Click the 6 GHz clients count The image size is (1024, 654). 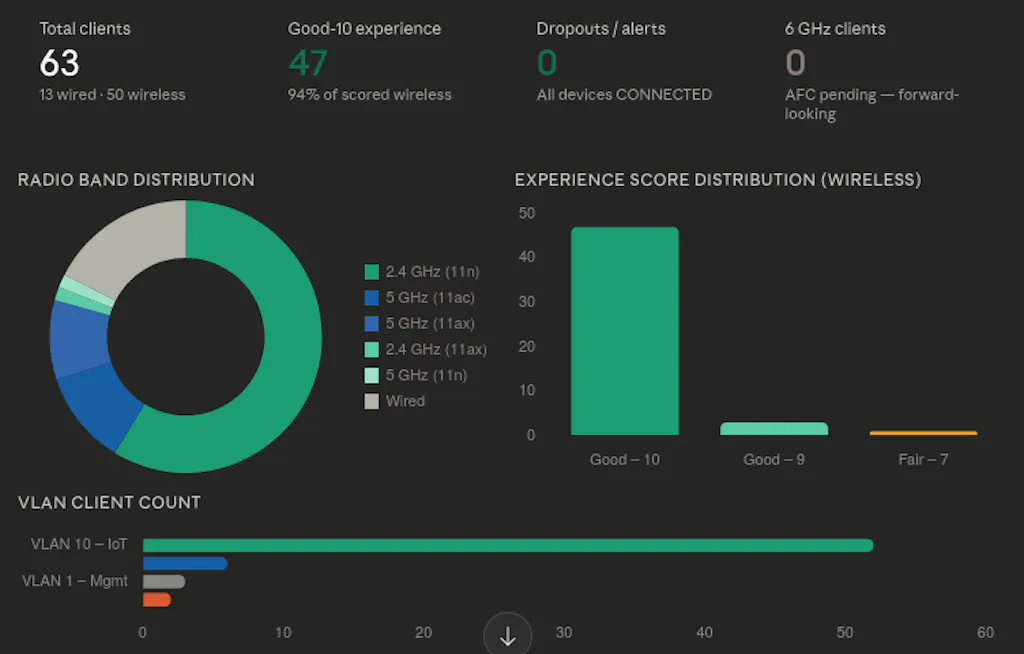pyautogui.click(x=795, y=63)
